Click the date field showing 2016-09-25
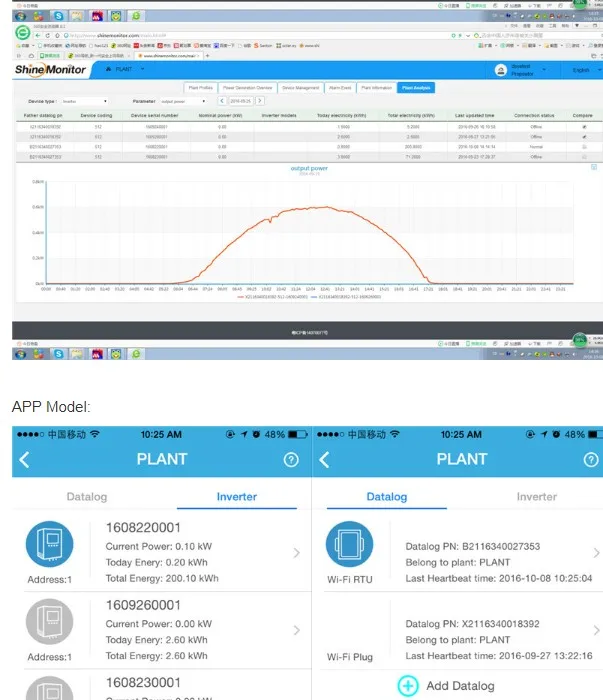 click(x=241, y=101)
